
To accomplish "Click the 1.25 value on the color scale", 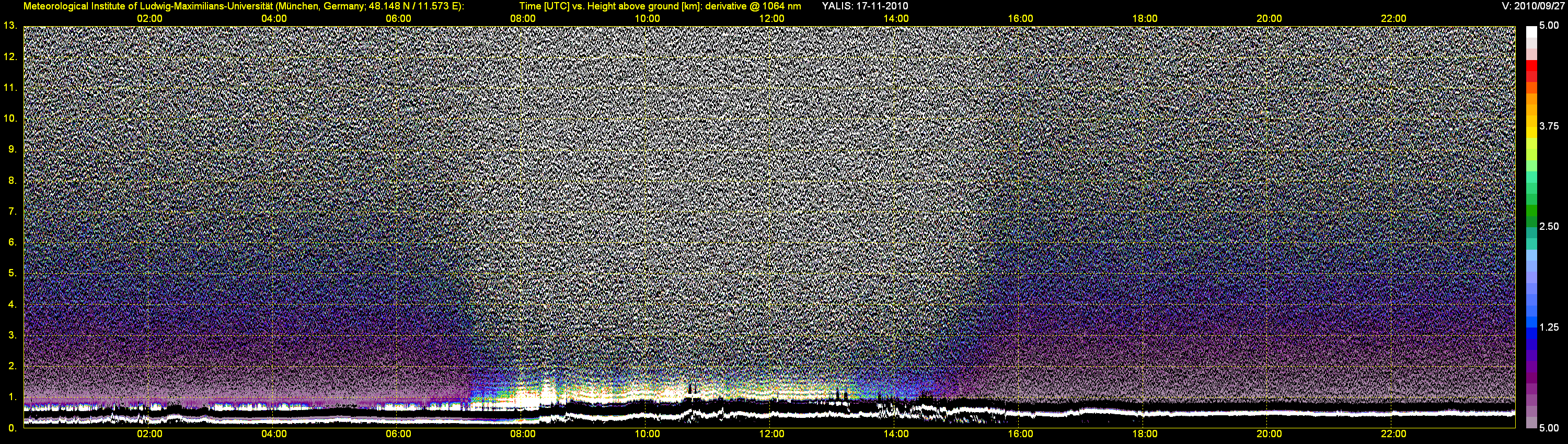I will [x=1549, y=327].
